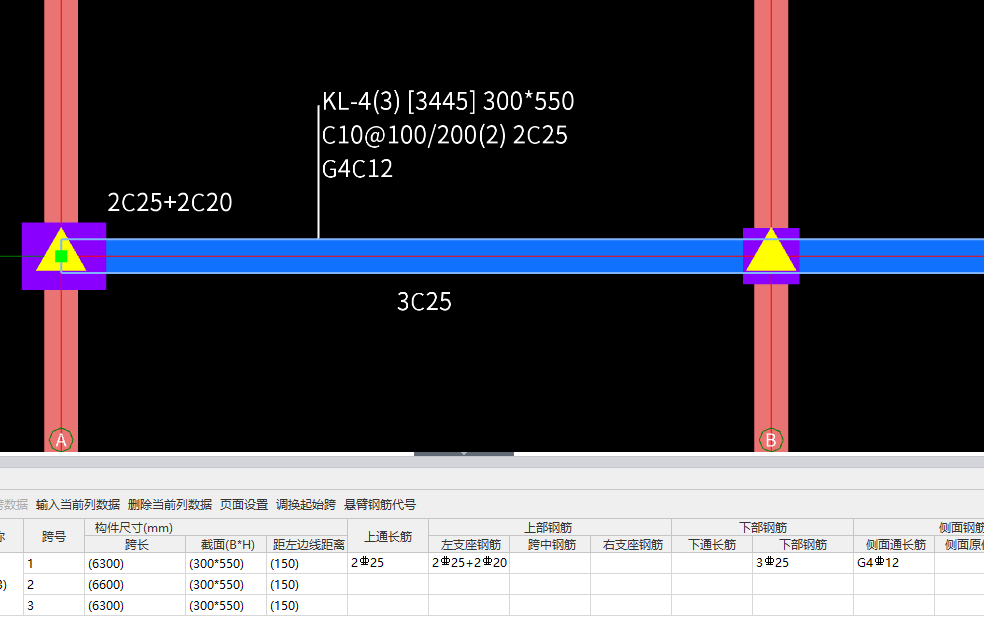Click the 2C25+2C20 left support annotation
984x639 pixels.
[170, 202]
